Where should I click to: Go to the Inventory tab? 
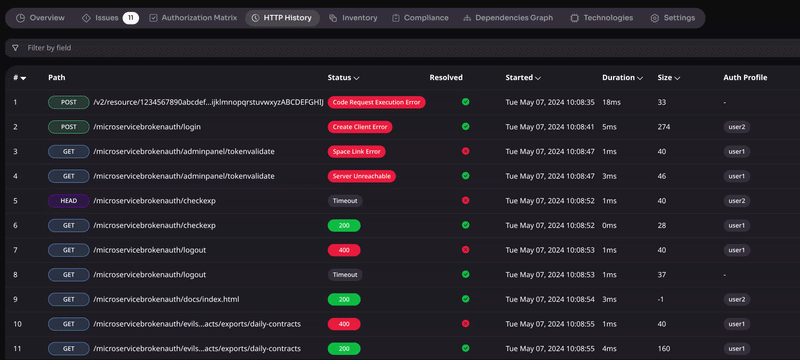(x=353, y=18)
